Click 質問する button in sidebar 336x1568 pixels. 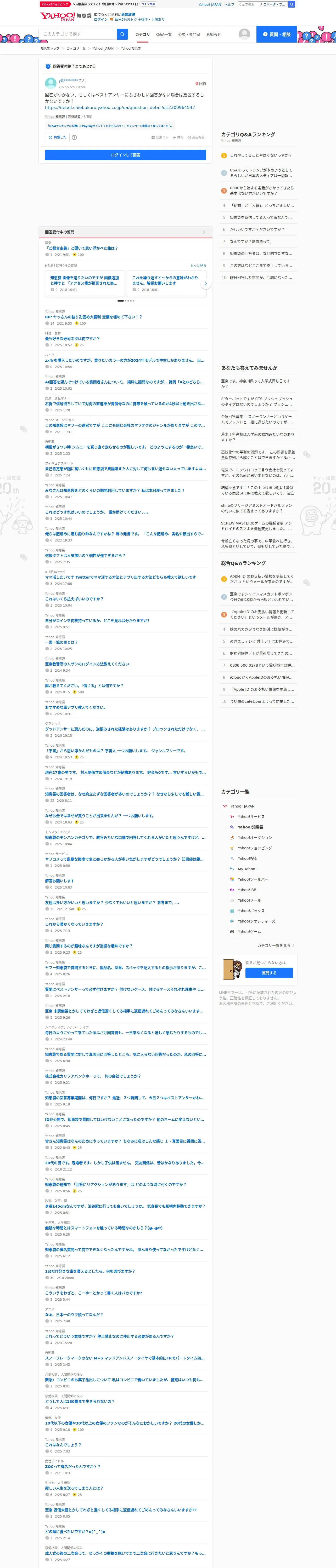coord(269,973)
